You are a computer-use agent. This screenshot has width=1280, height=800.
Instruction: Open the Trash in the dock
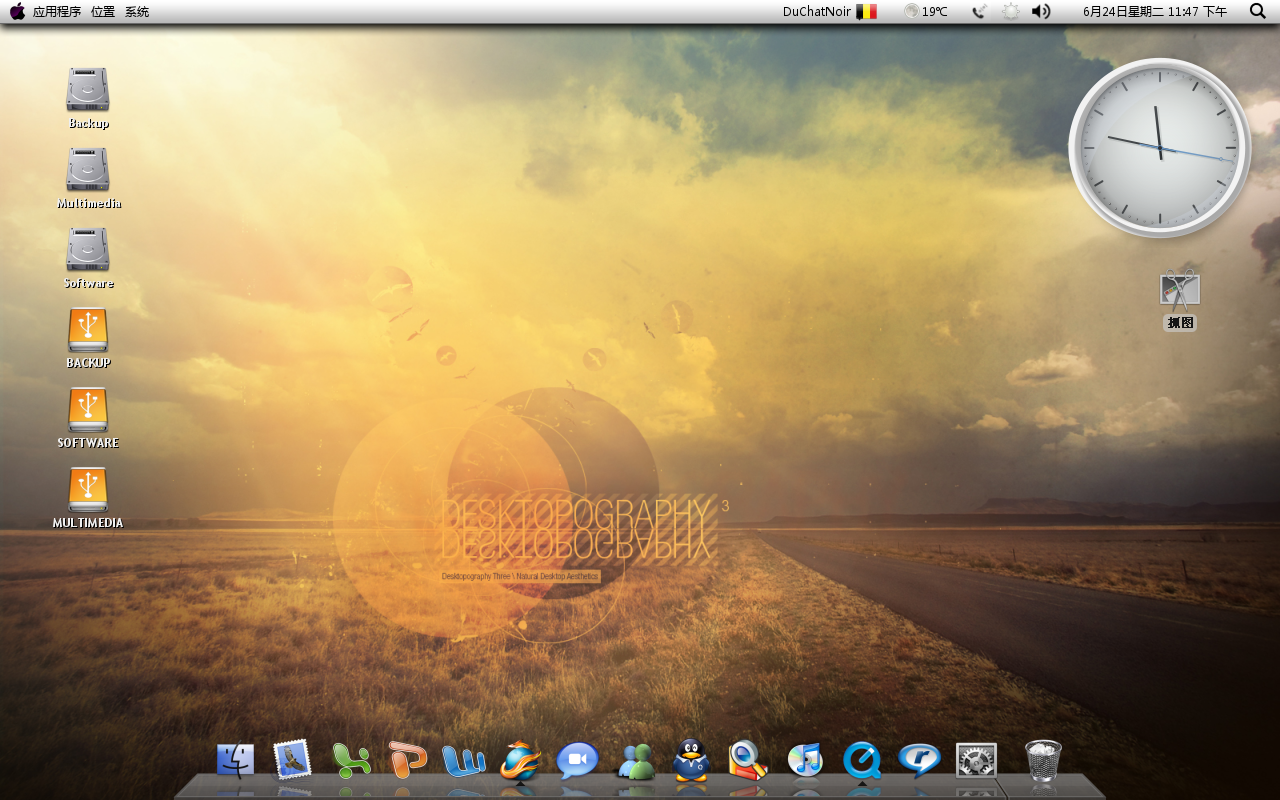point(1043,760)
